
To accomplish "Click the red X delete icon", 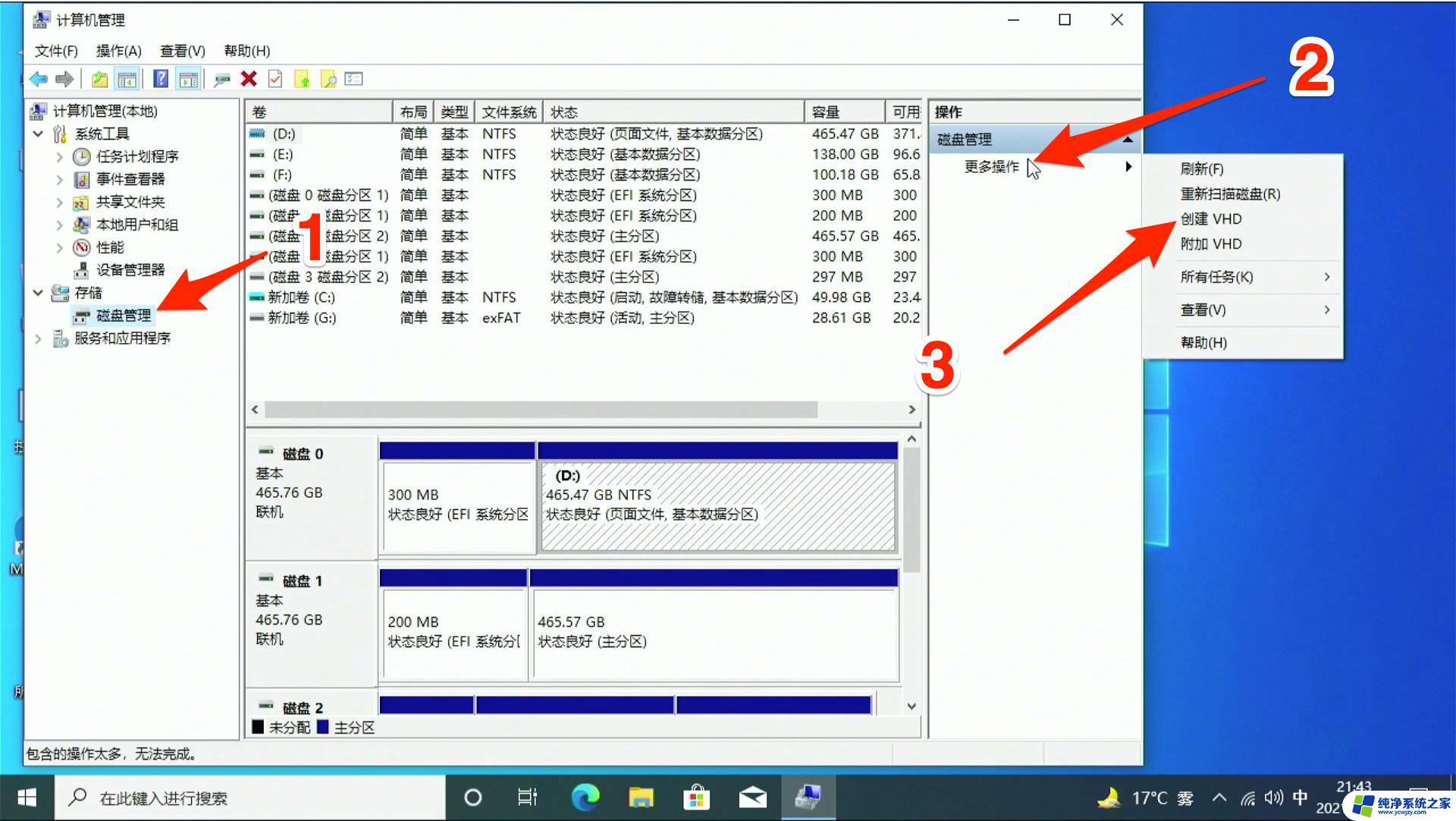I will click(x=248, y=79).
